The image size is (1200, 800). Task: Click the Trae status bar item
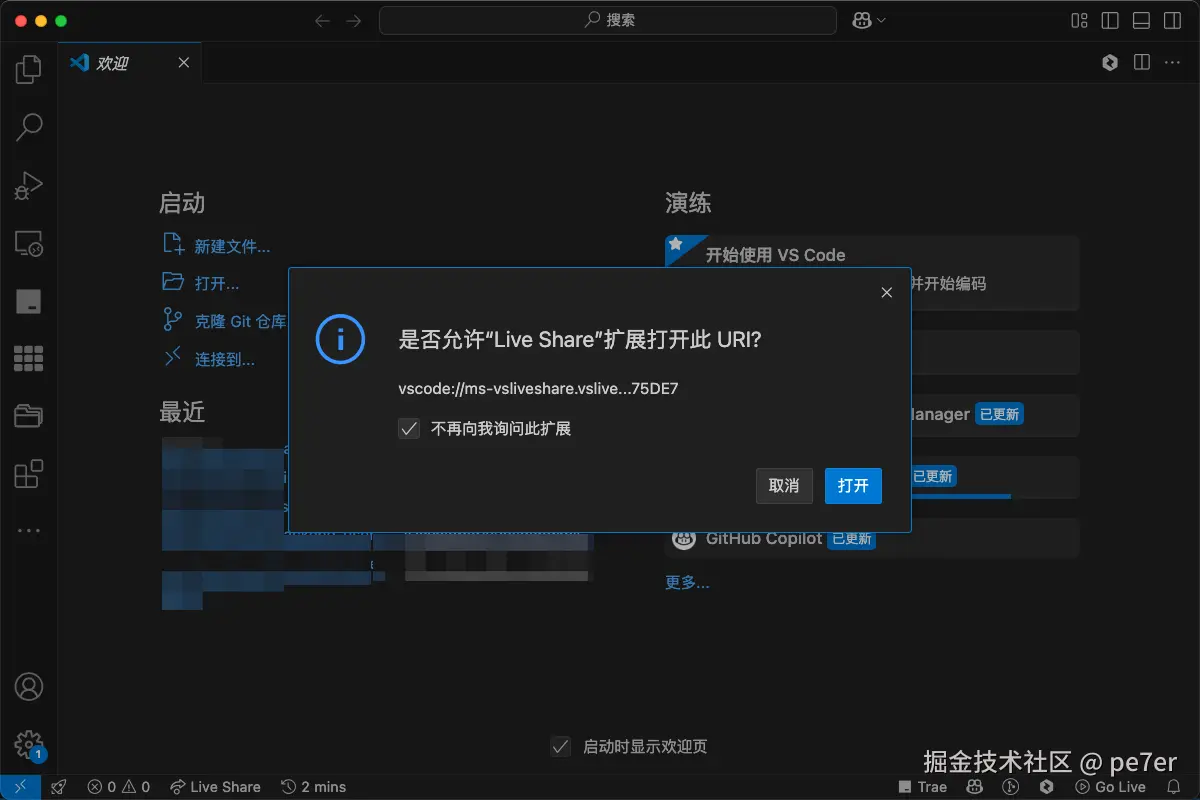tap(922, 787)
